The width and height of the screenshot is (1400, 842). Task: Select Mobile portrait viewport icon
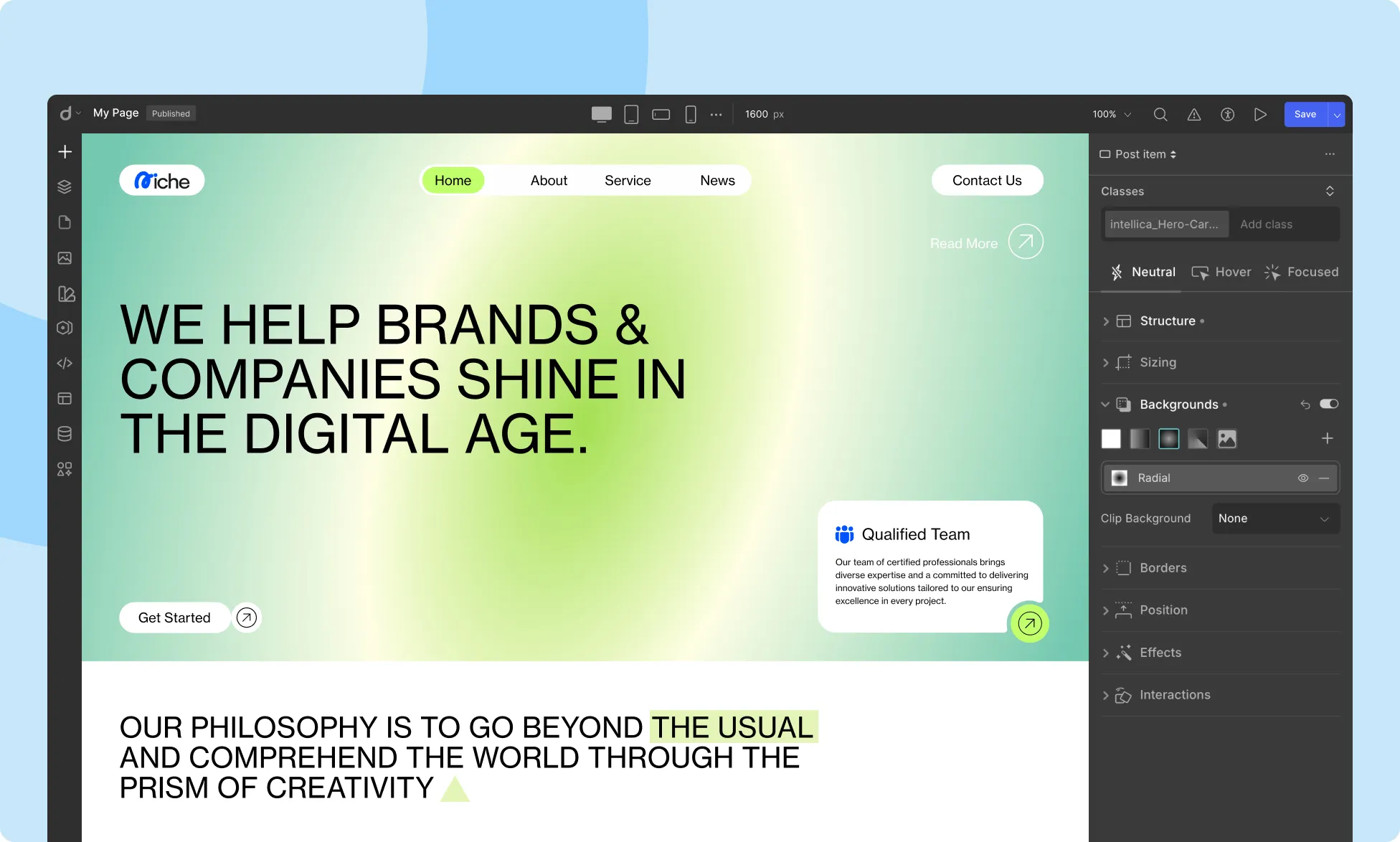[x=691, y=114]
